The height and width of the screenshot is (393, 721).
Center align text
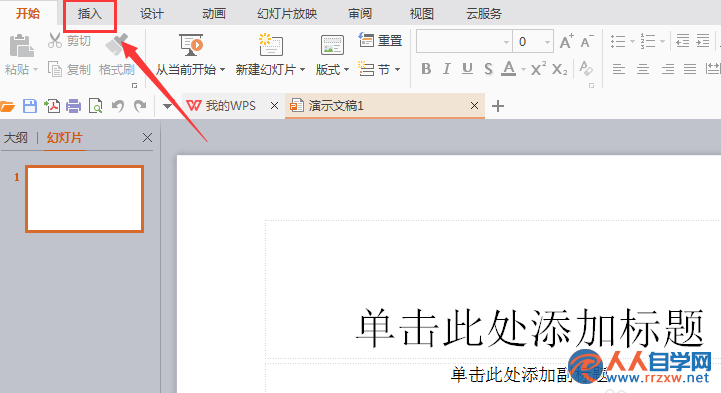coord(643,69)
